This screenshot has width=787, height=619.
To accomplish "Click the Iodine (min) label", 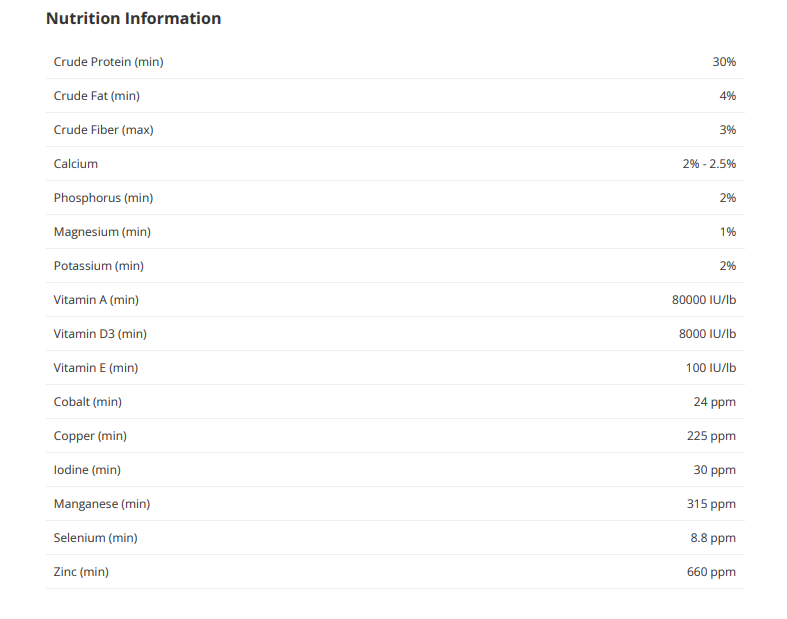I will tap(87, 470).
